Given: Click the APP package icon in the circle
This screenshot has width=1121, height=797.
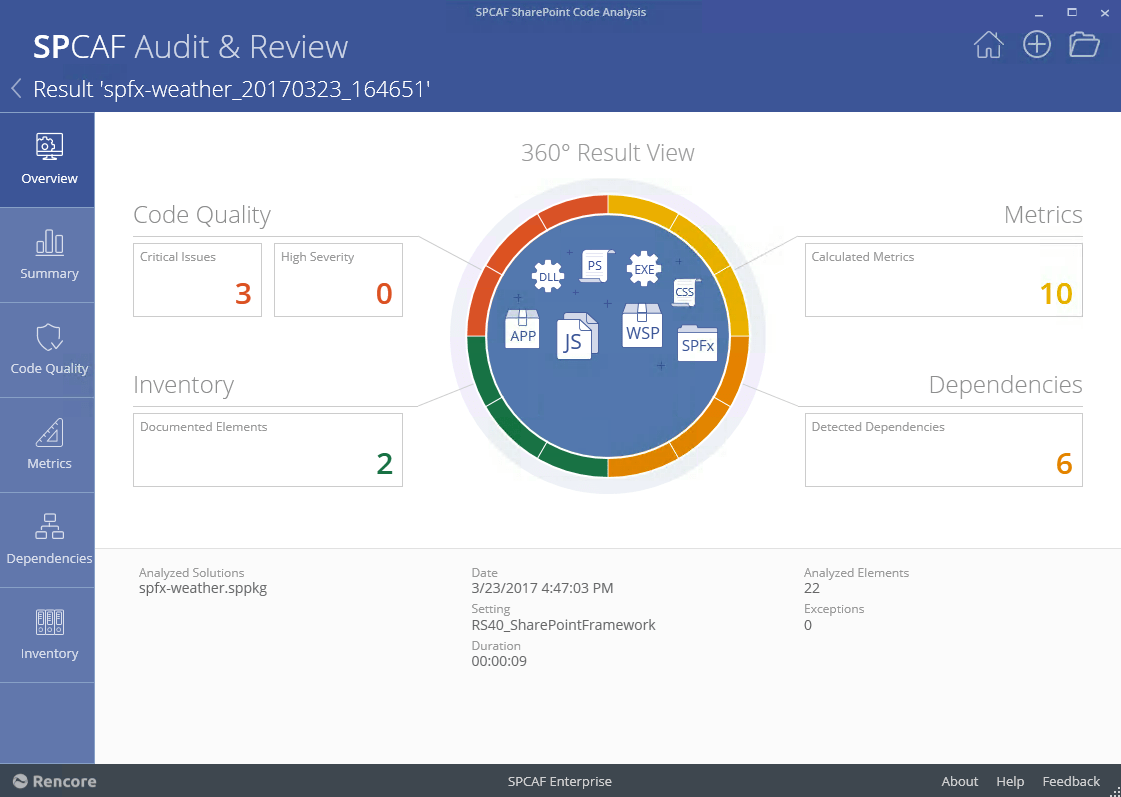Looking at the screenshot, I should click(x=523, y=329).
